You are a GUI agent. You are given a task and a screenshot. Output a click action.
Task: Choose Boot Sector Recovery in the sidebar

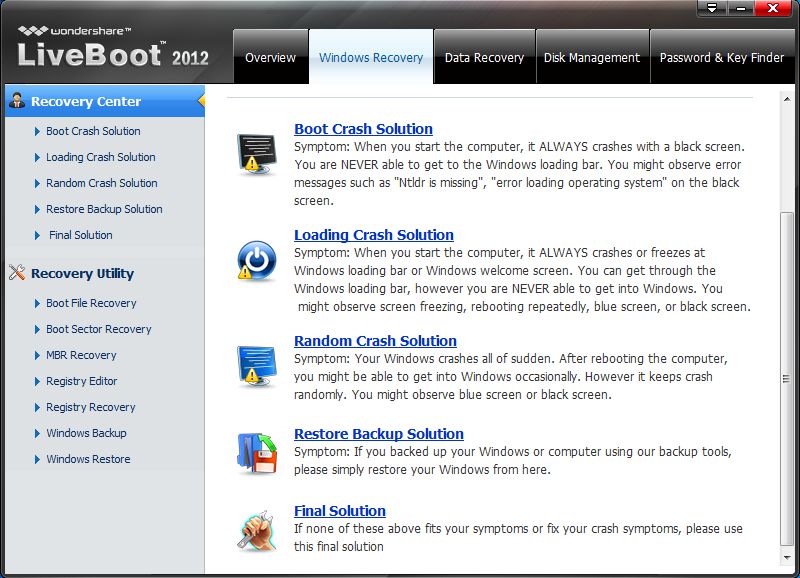click(x=98, y=329)
